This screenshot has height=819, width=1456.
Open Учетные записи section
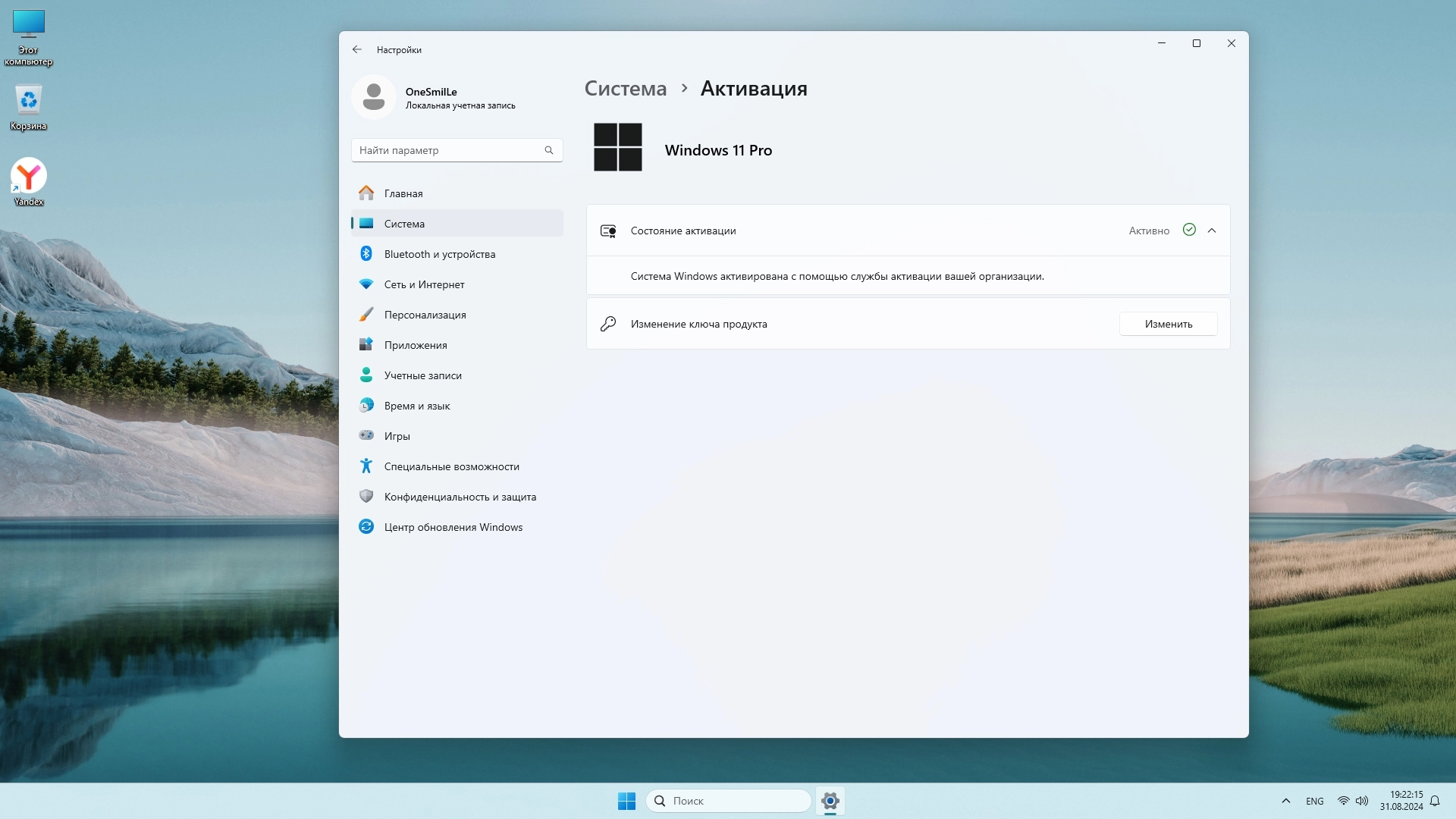pyautogui.click(x=422, y=375)
